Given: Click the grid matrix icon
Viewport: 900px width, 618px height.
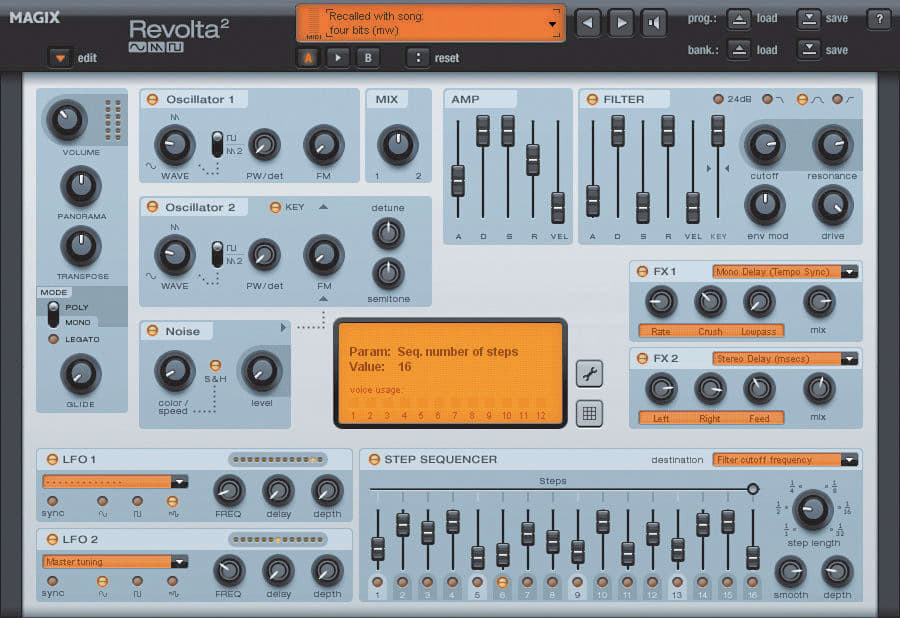Looking at the screenshot, I should pyautogui.click(x=589, y=413).
